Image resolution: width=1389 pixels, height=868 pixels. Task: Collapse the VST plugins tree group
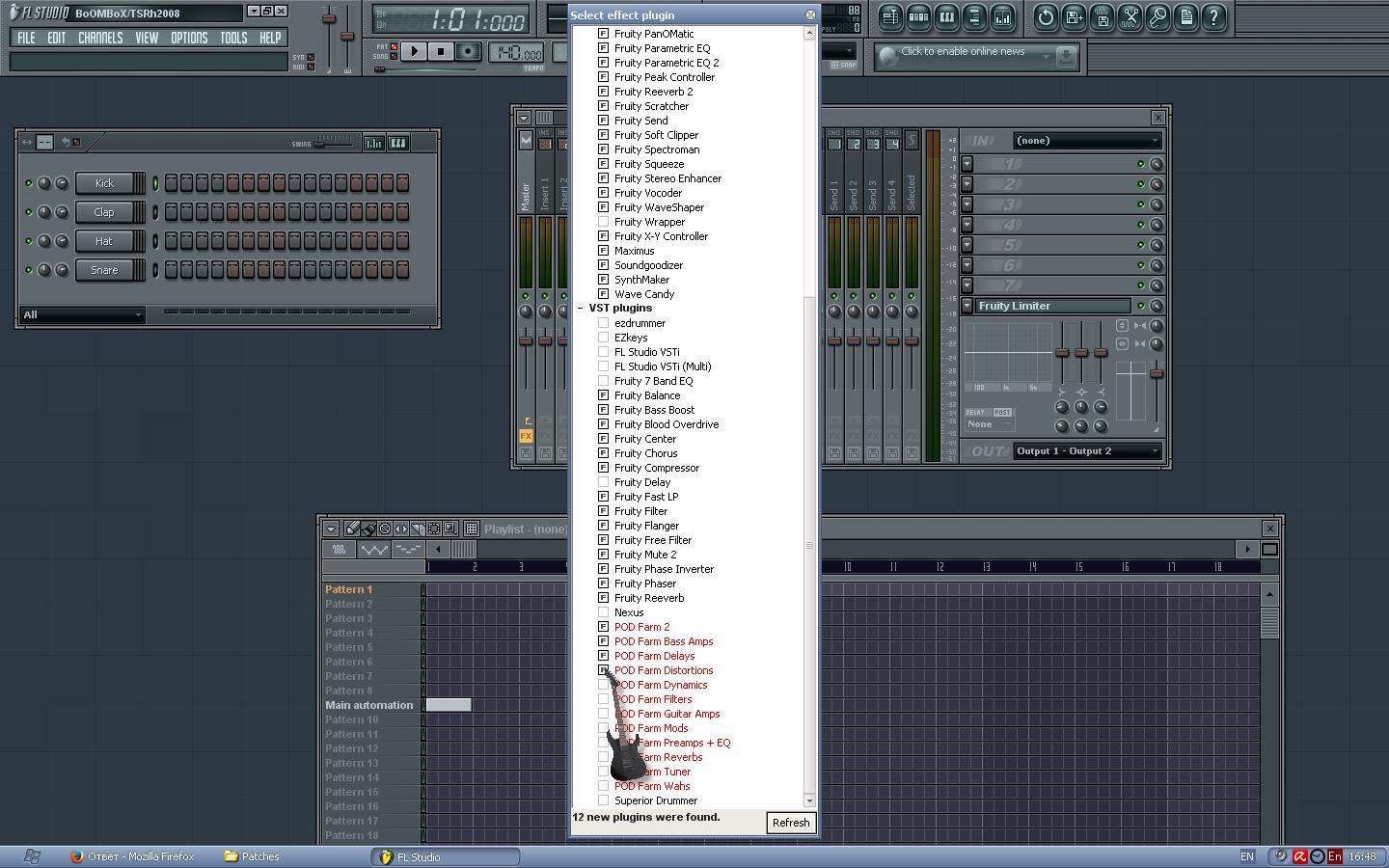click(x=581, y=309)
